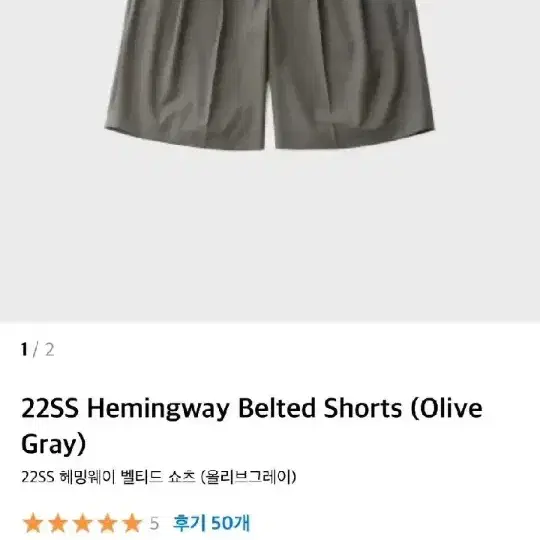This screenshot has height=540, width=540.
Task: Click the fourth orange rating star
Action: tap(107, 523)
